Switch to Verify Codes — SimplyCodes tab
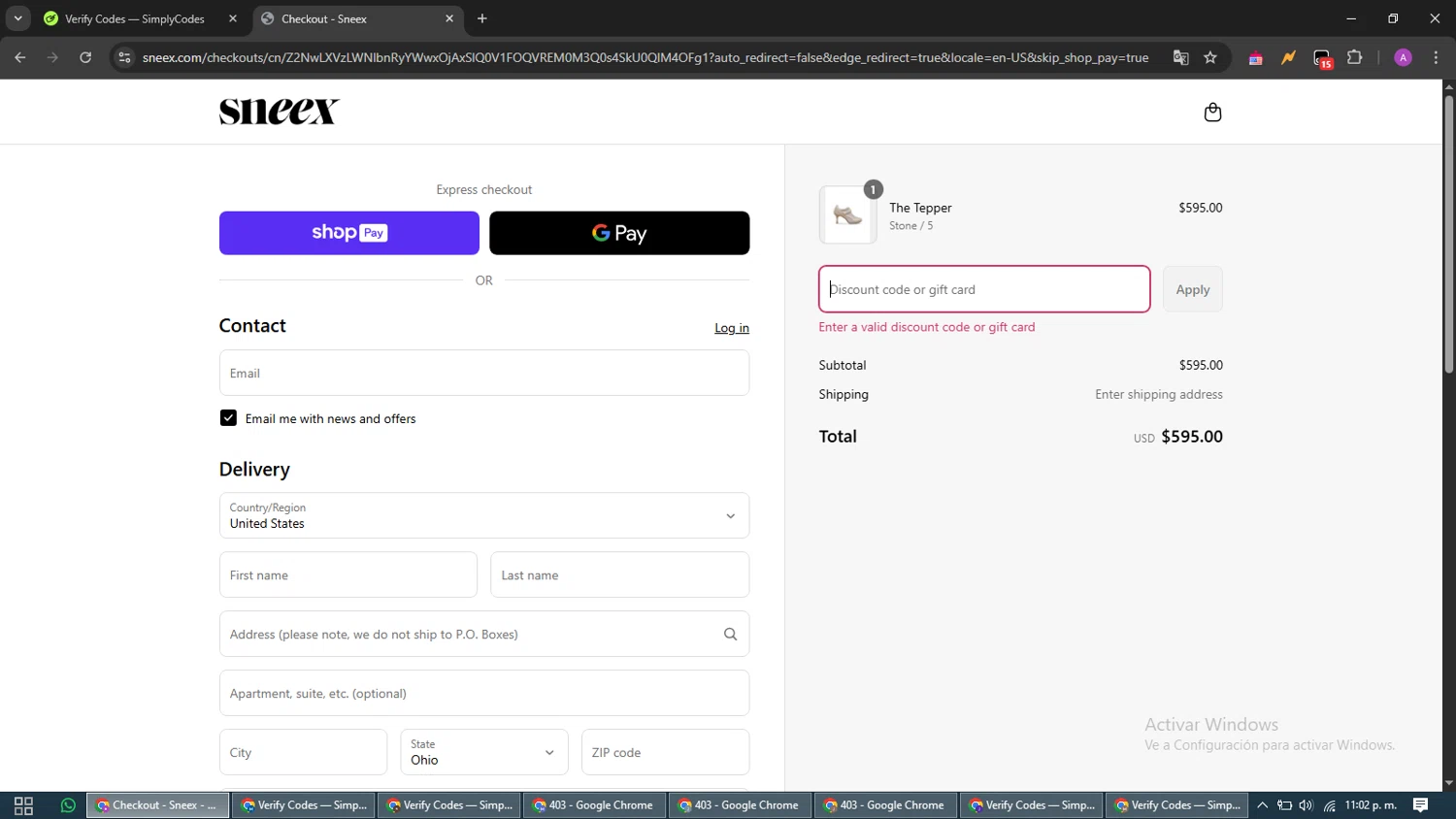This screenshot has height=819, width=1456. click(x=135, y=18)
